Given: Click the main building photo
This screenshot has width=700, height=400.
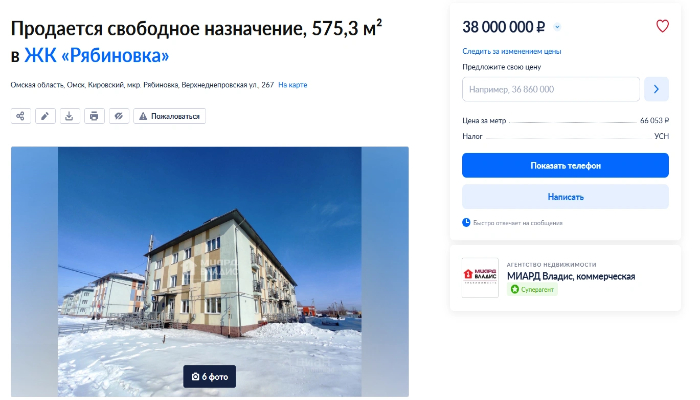Looking at the screenshot, I should (210, 271).
